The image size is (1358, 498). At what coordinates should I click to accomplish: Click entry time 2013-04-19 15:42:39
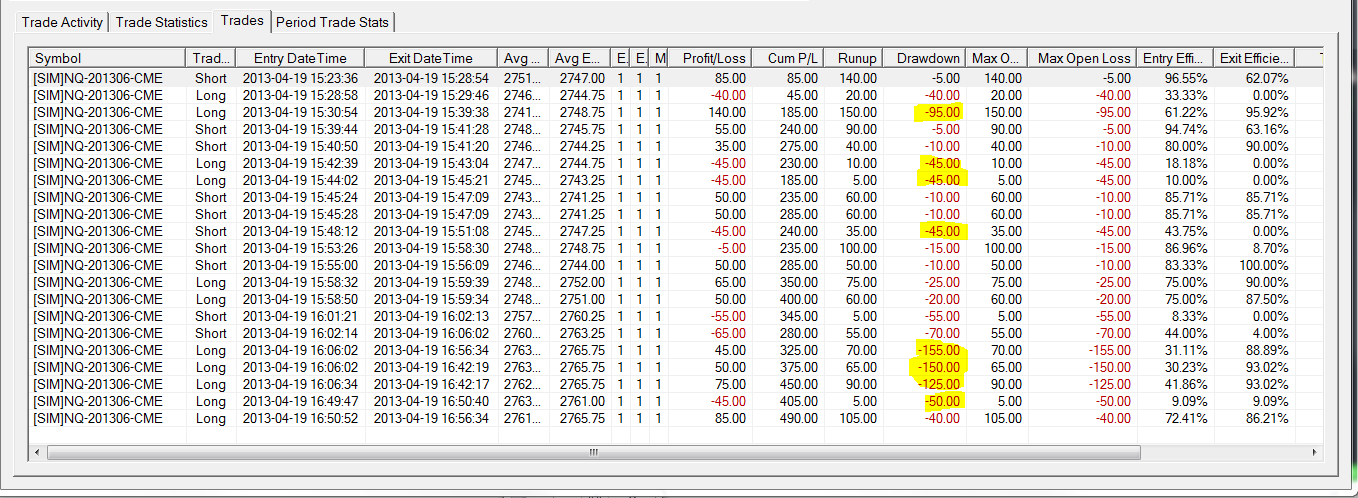(x=300, y=163)
